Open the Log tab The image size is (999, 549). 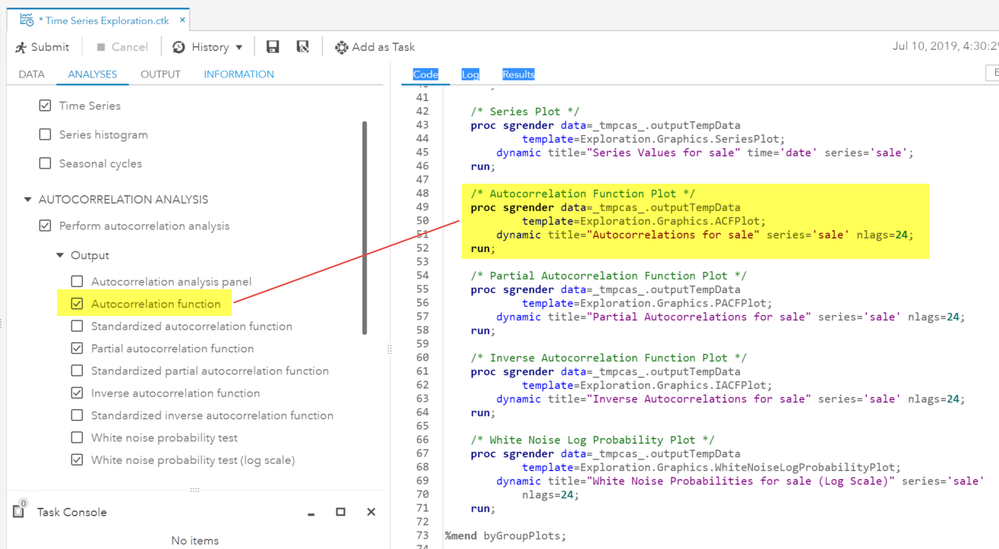470,74
